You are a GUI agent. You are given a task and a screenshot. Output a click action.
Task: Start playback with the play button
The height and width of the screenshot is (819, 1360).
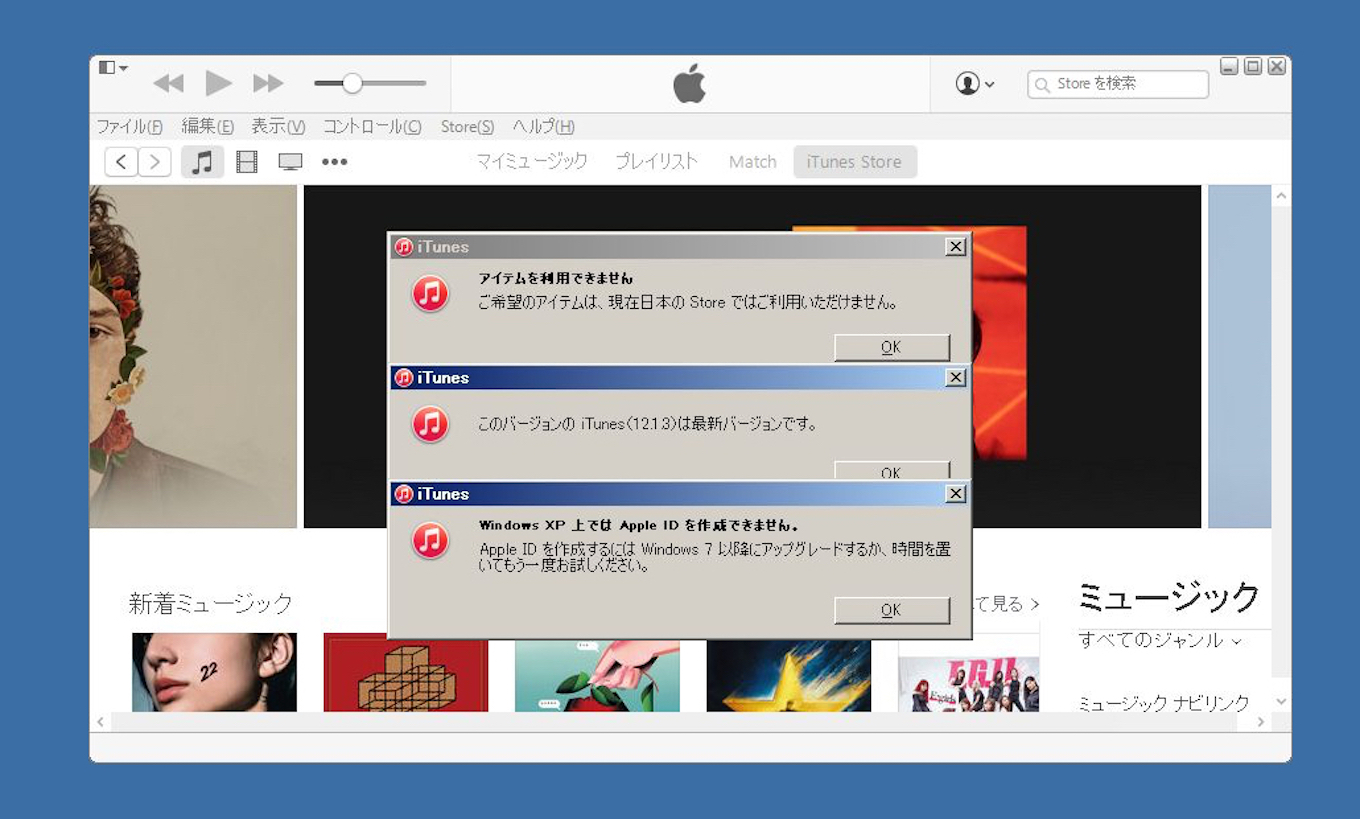pos(218,83)
